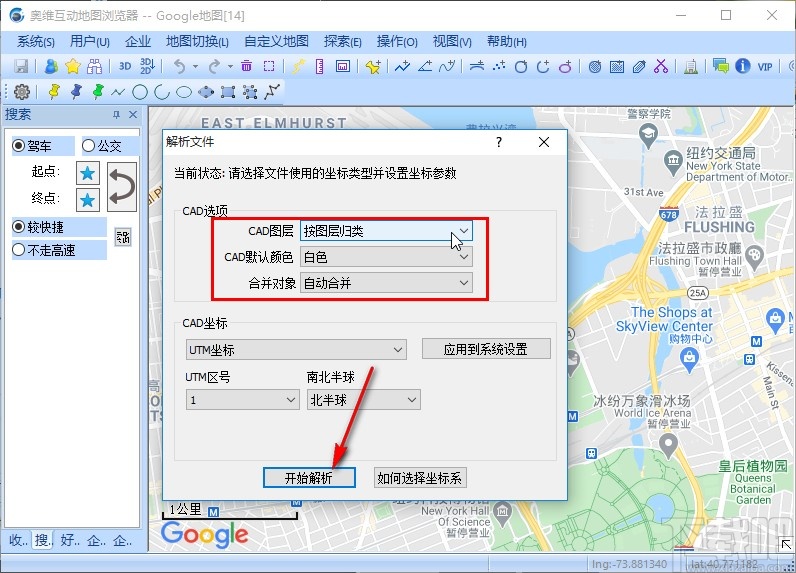Switch to the 收.. bottom tab
Viewport: 796px width, 573px height.
[18, 540]
